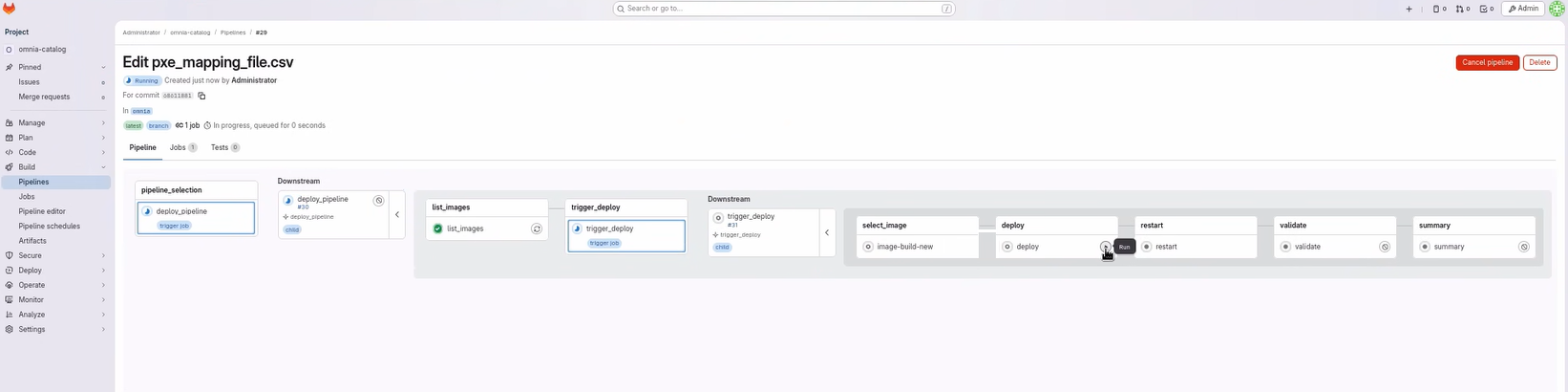This screenshot has height=392, width=1568.
Task: Switch to the Tests tab
Action: pyautogui.click(x=225, y=148)
